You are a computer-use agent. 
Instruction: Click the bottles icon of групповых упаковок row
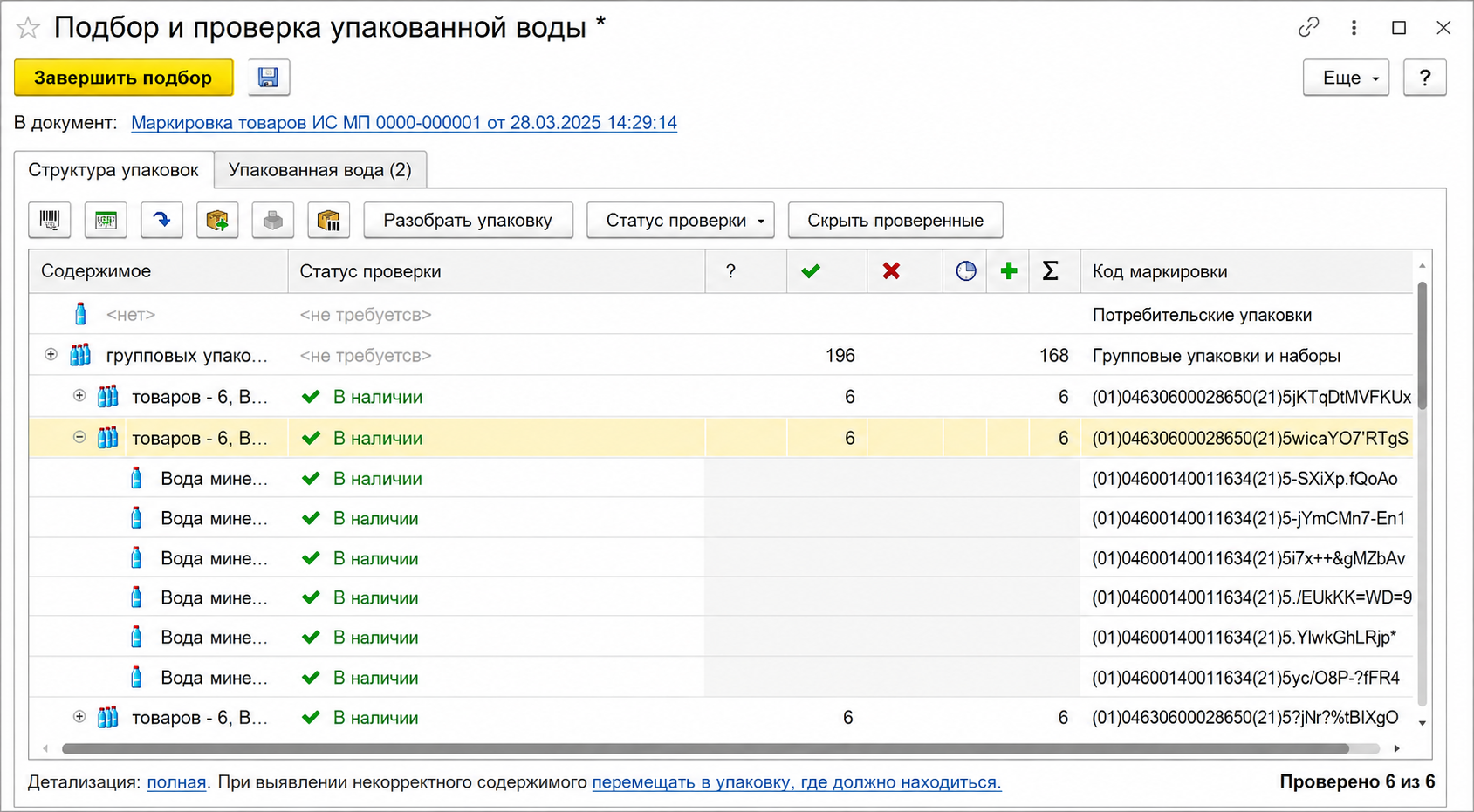point(80,355)
